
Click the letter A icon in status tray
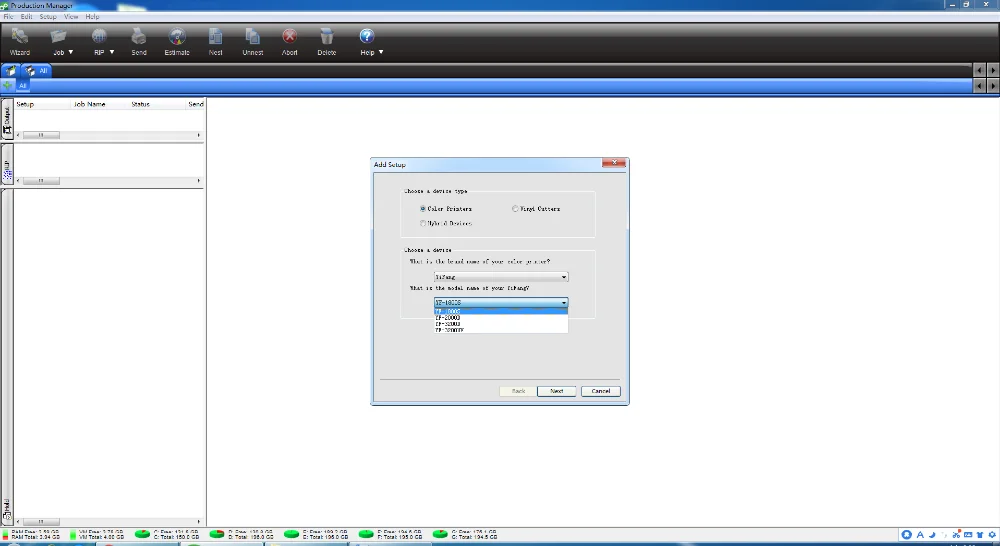click(x=920, y=535)
